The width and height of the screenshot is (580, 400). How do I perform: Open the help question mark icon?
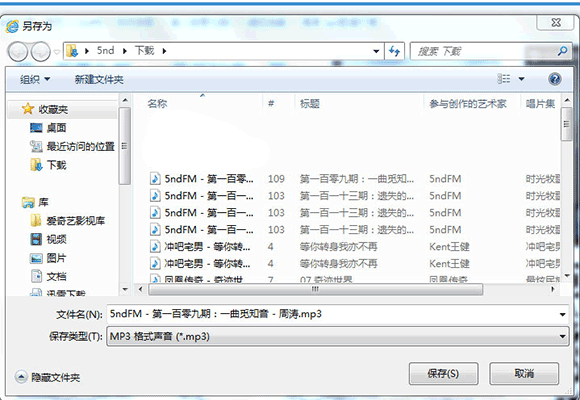point(554,79)
